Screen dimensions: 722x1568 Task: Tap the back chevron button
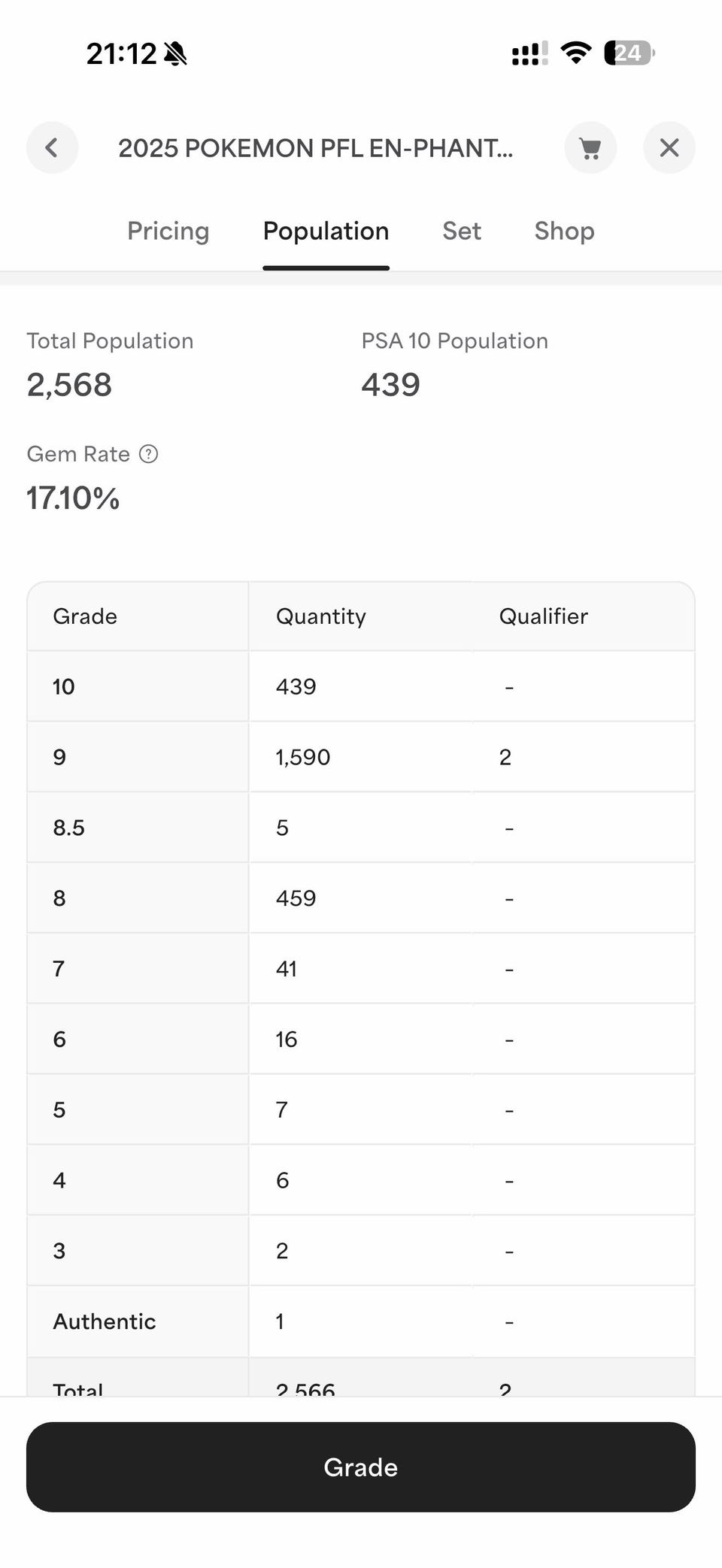[x=52, y=147]
